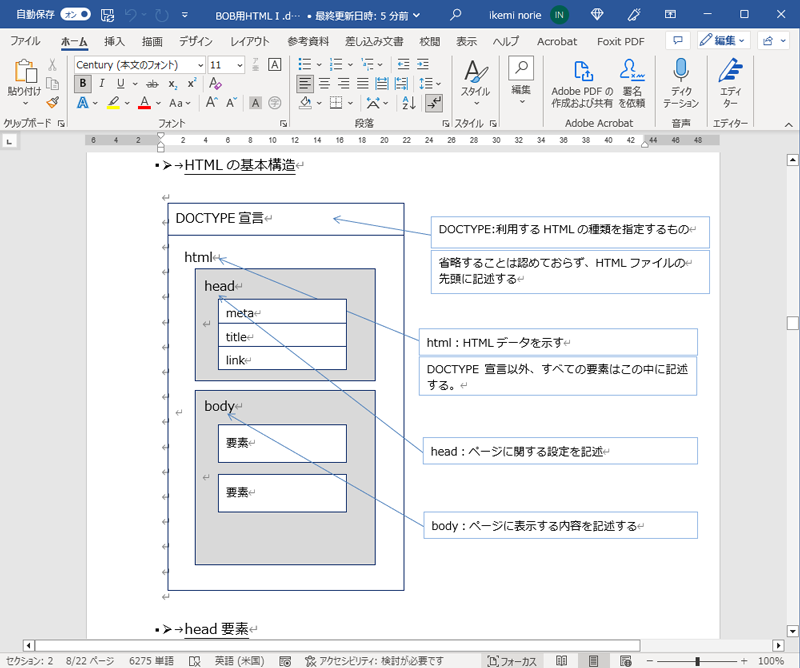The width and height of the screenshot is (800, 668).
Task: Toggle character shading
Action: coord(255,103)
